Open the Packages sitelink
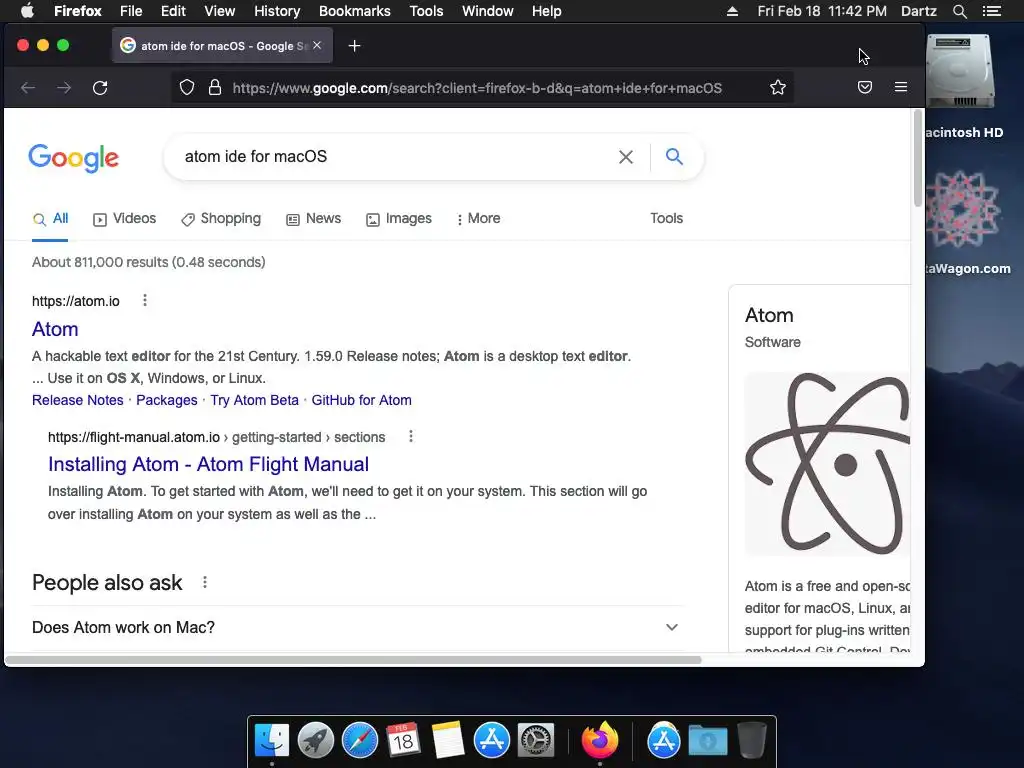Viewport: 1024px width, 768px height. tap(167, 400)
